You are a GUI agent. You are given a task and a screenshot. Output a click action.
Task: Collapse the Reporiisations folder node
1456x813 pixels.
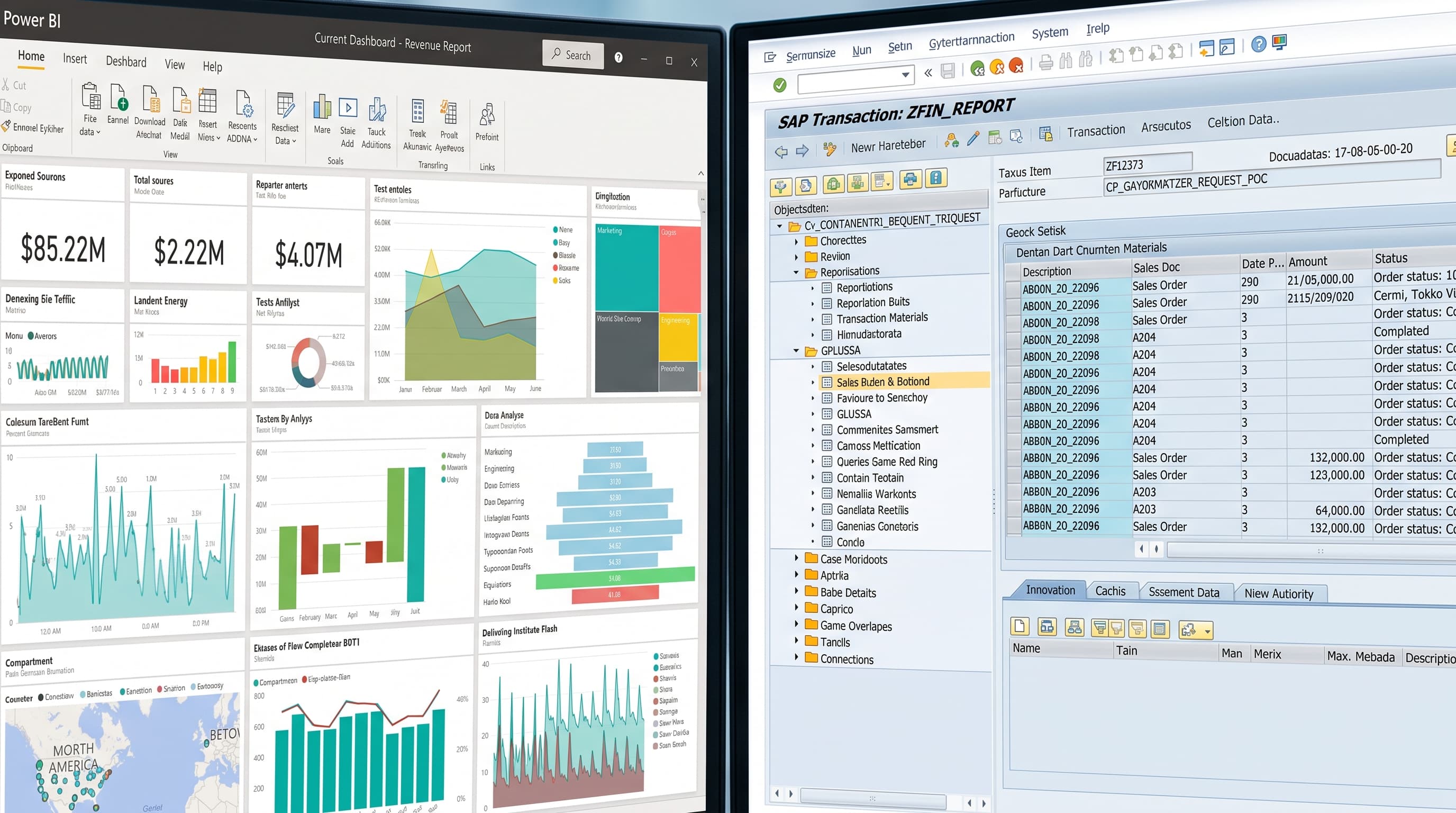click(796, 273)
